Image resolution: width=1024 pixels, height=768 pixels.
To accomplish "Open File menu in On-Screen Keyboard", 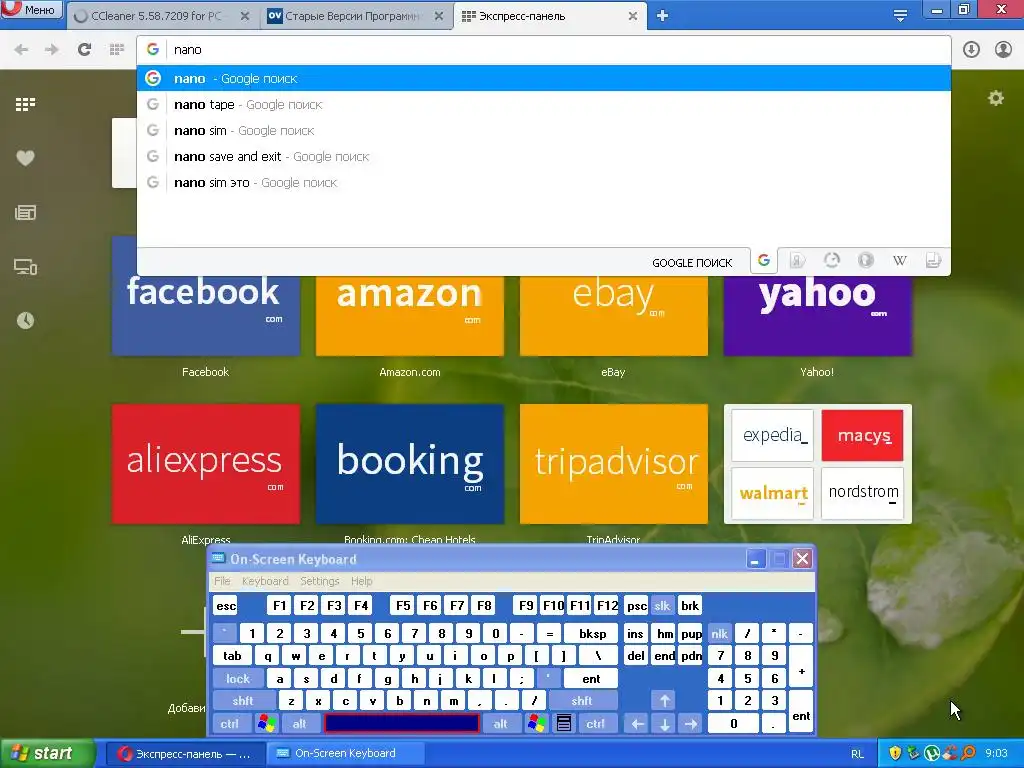I will tap(222, 581).
